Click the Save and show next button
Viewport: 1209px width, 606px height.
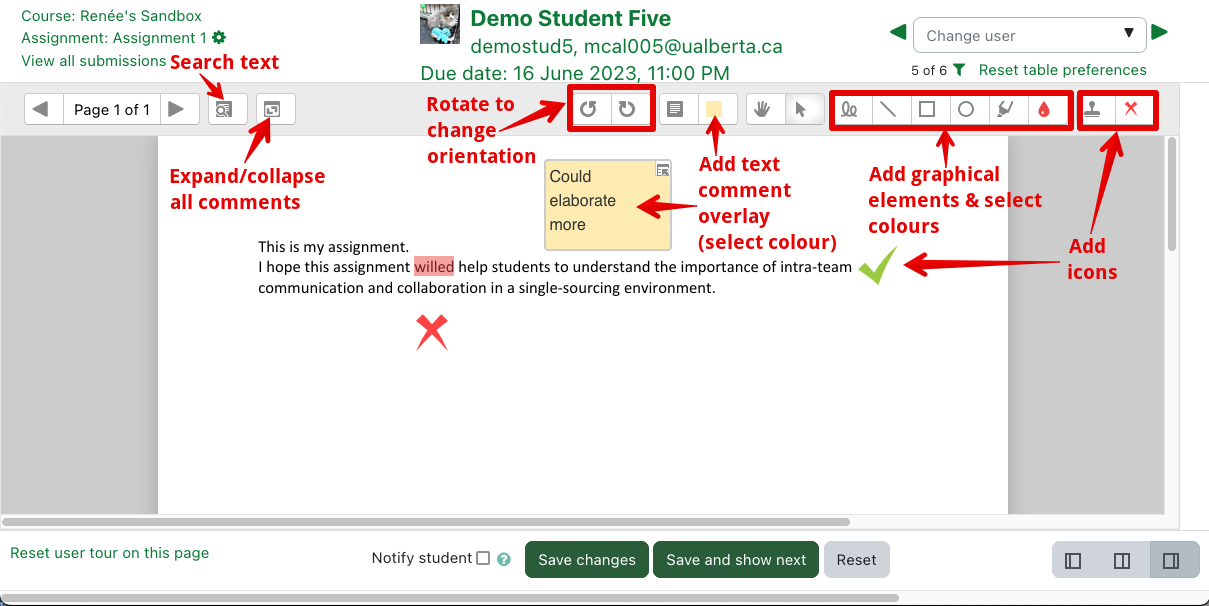(736, 560)
